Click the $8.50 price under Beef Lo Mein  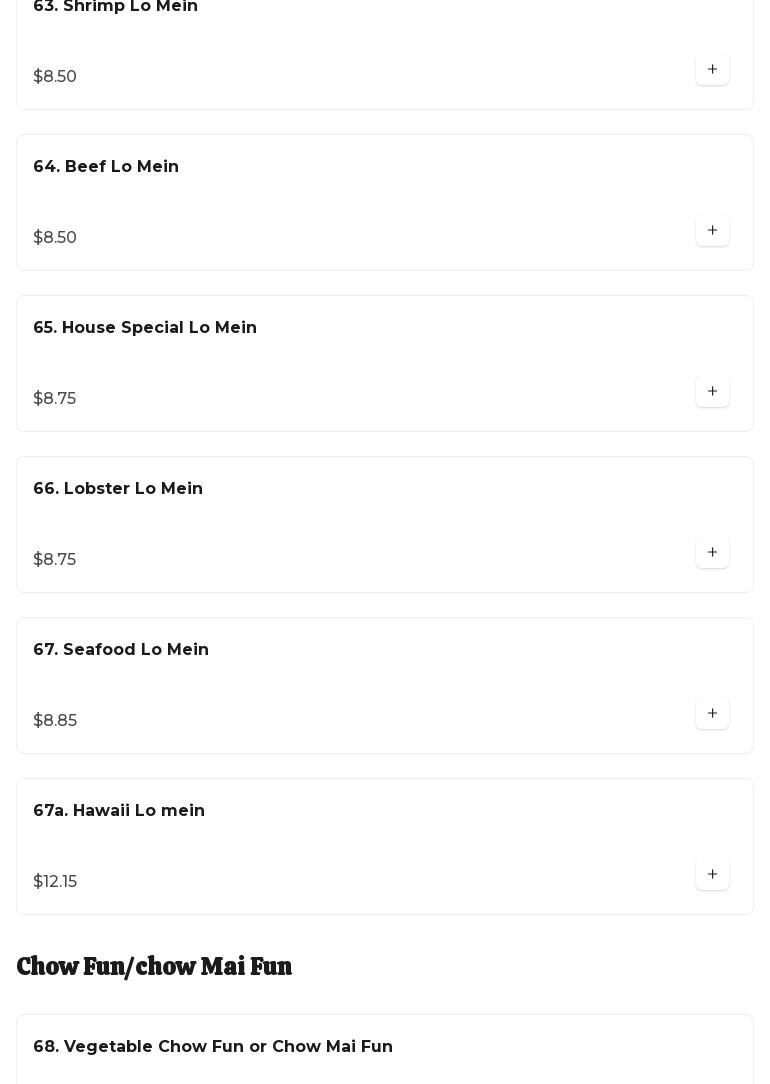(x=55, y=238)
